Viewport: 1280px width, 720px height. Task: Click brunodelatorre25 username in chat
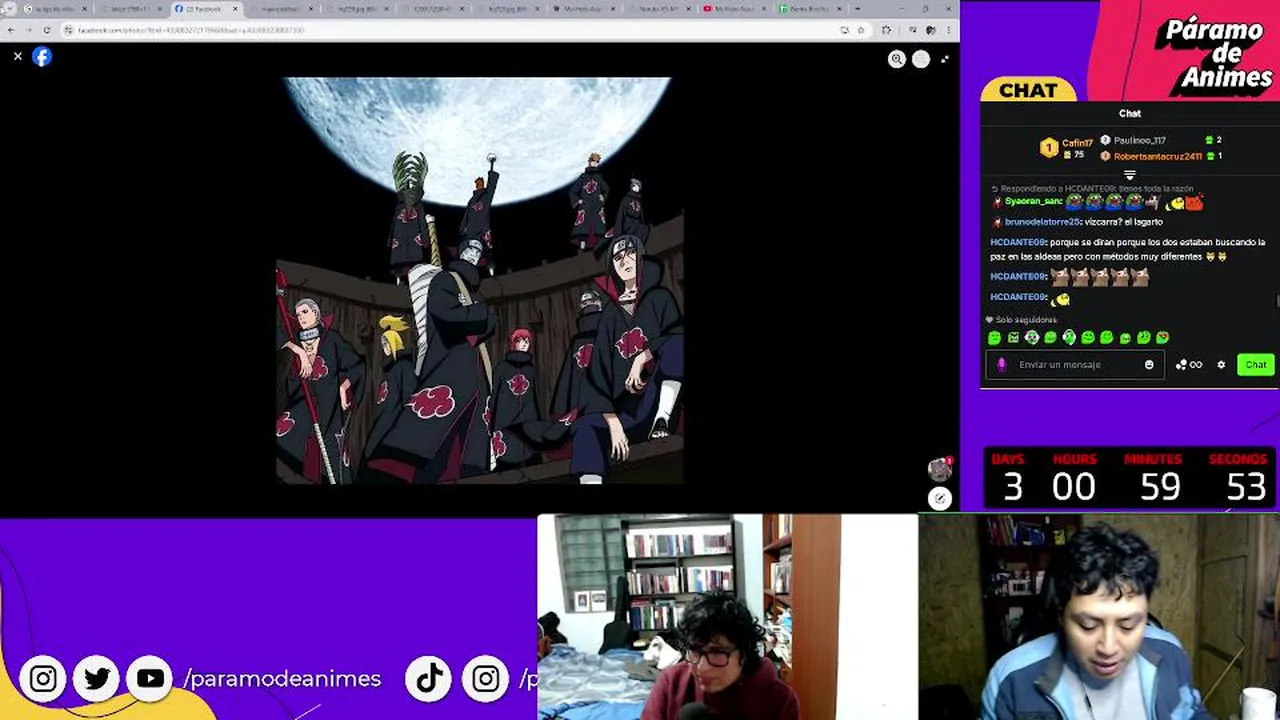1042,222
